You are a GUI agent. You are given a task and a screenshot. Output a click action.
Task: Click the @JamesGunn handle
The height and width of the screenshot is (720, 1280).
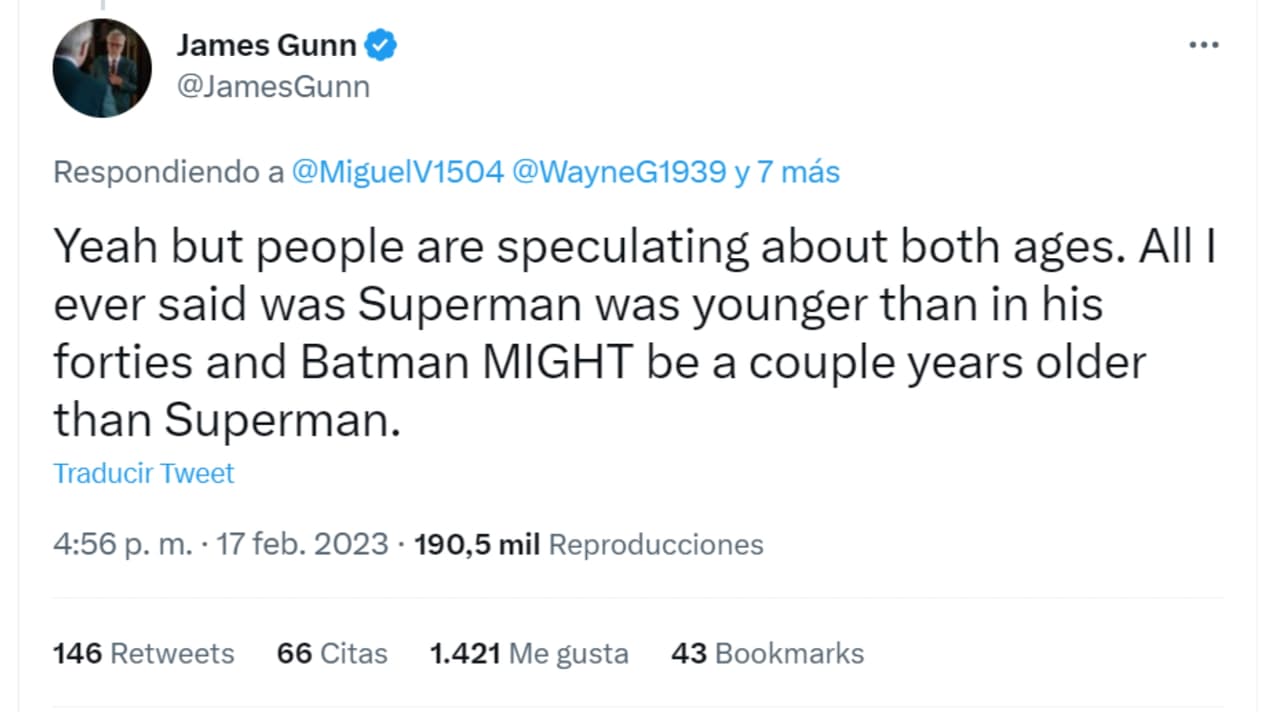click(x=273, y=87)
